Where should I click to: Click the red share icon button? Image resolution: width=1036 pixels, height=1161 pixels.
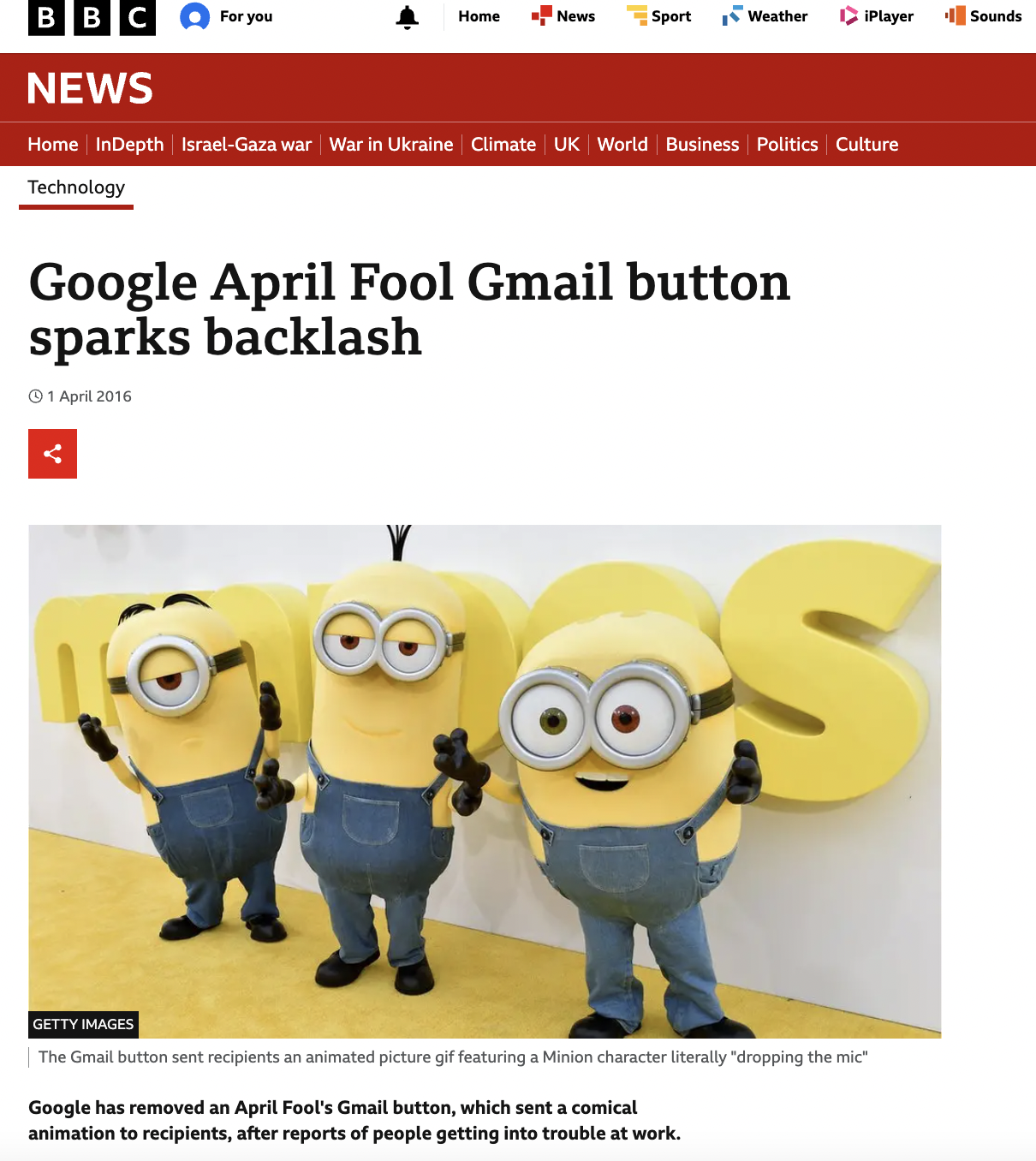[52, 454]
